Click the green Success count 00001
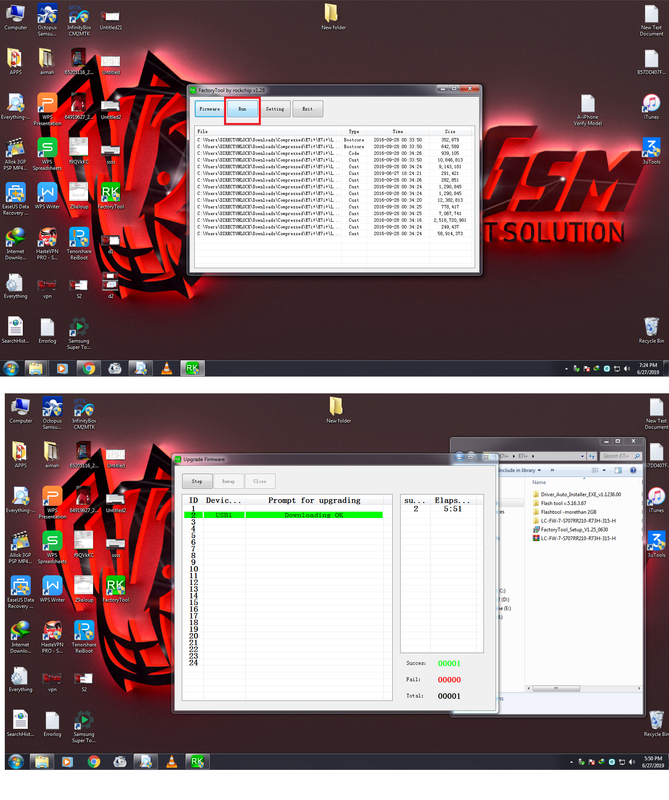The width and height of the screenshot is (669, 800). pos(449,663)
